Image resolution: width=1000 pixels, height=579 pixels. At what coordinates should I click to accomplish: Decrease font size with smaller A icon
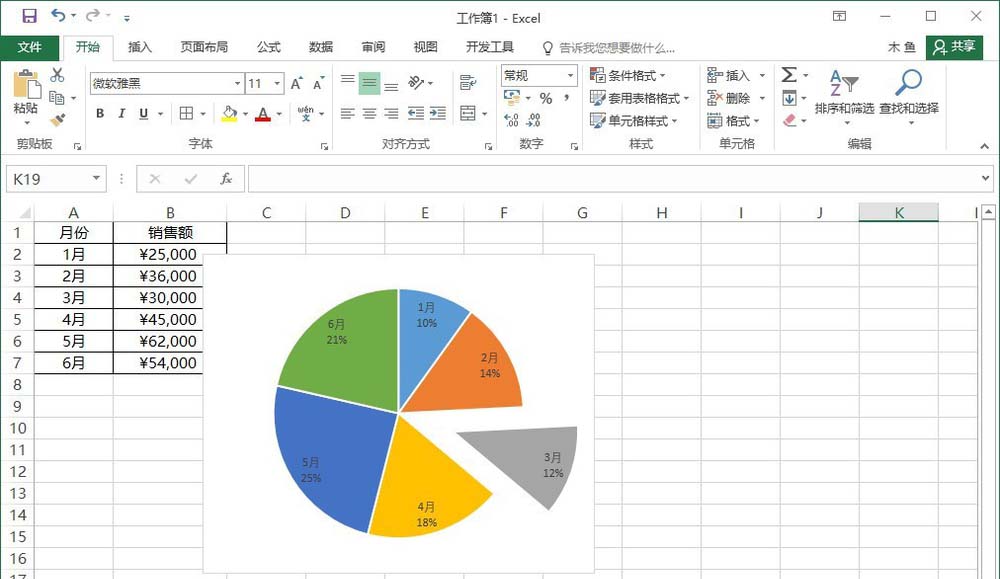pyautogui.click(x=318, y=84)
